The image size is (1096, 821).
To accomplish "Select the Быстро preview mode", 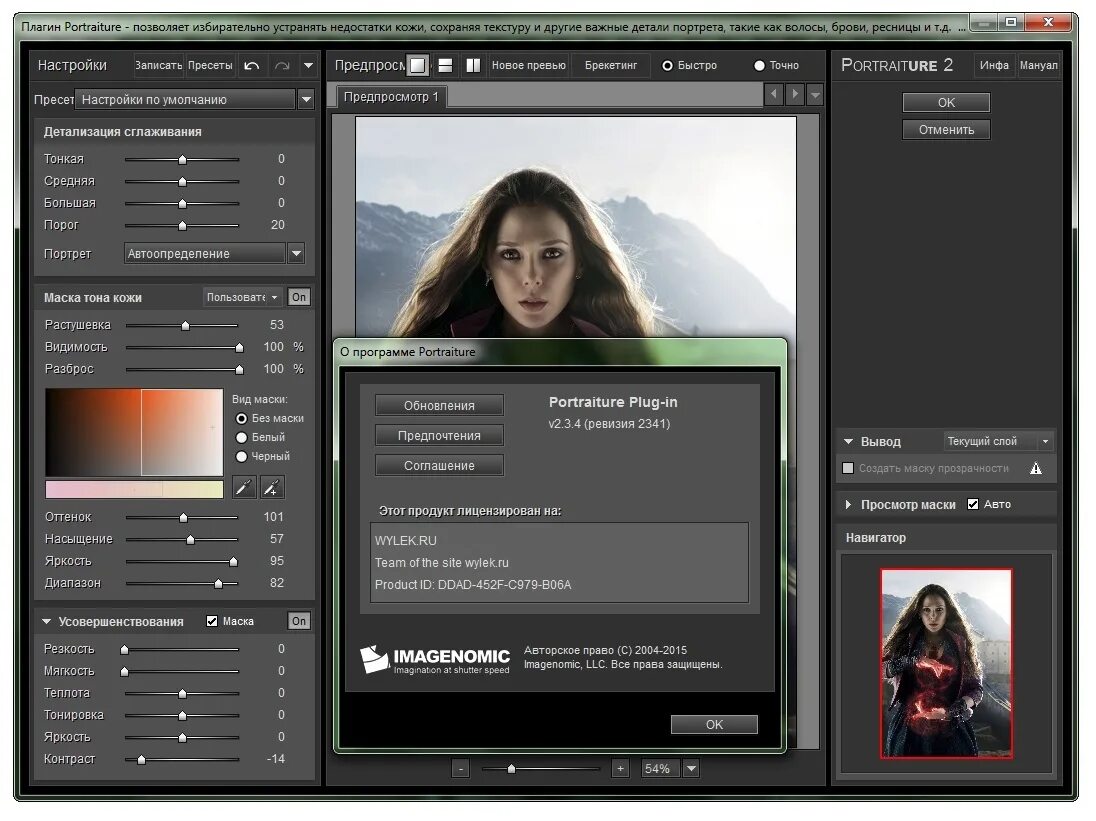I will 668,66.
